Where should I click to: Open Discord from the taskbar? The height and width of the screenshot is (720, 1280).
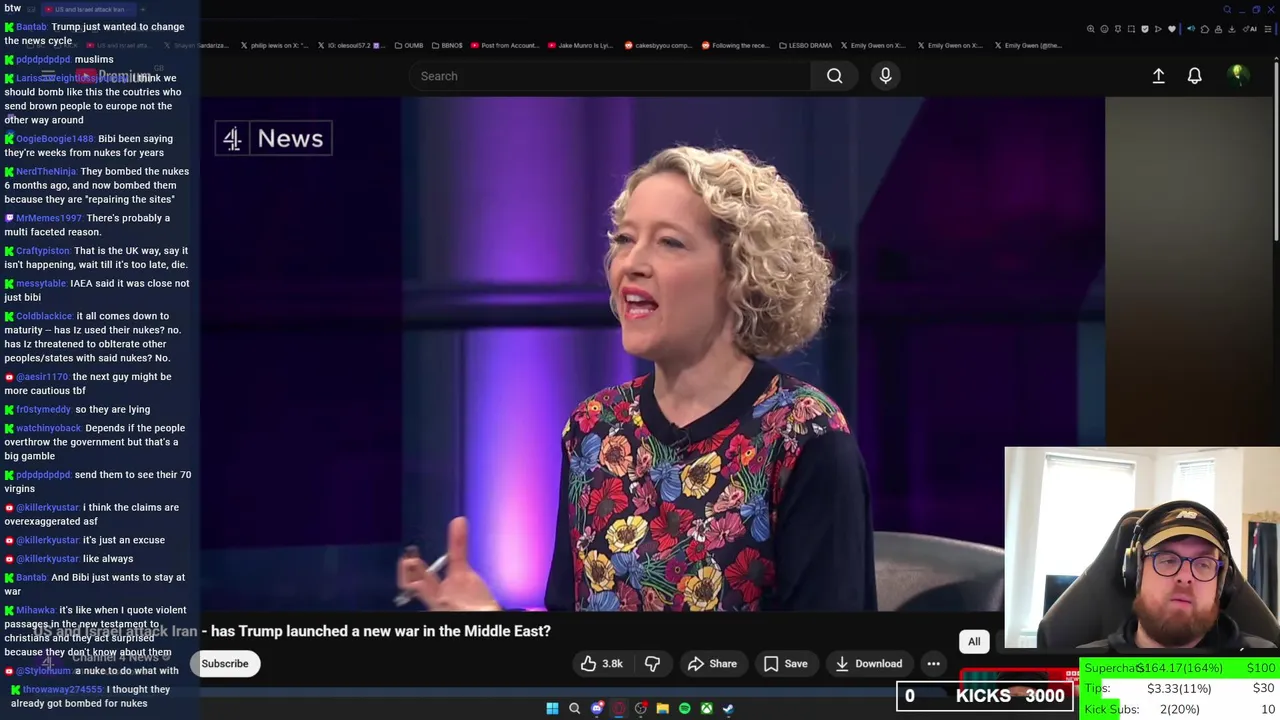[597, 708]
